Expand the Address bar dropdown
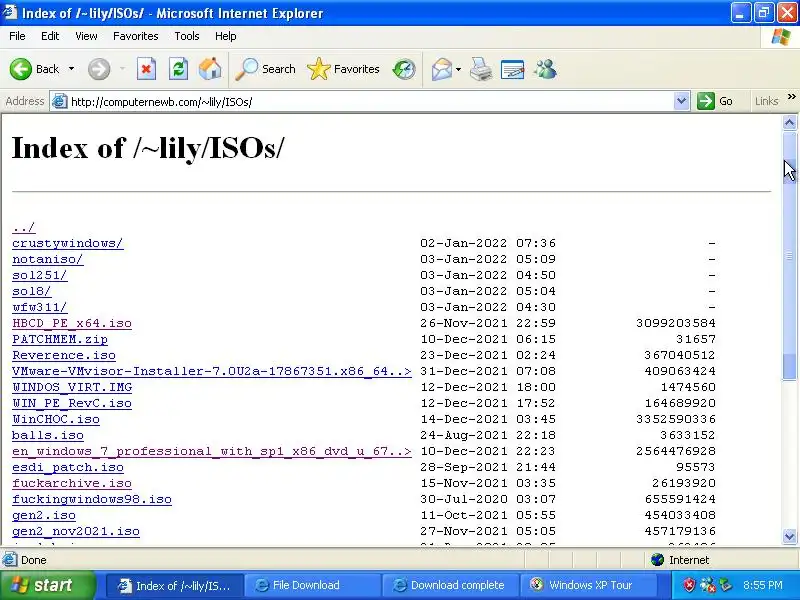The image size is (800, 600). 681,102
